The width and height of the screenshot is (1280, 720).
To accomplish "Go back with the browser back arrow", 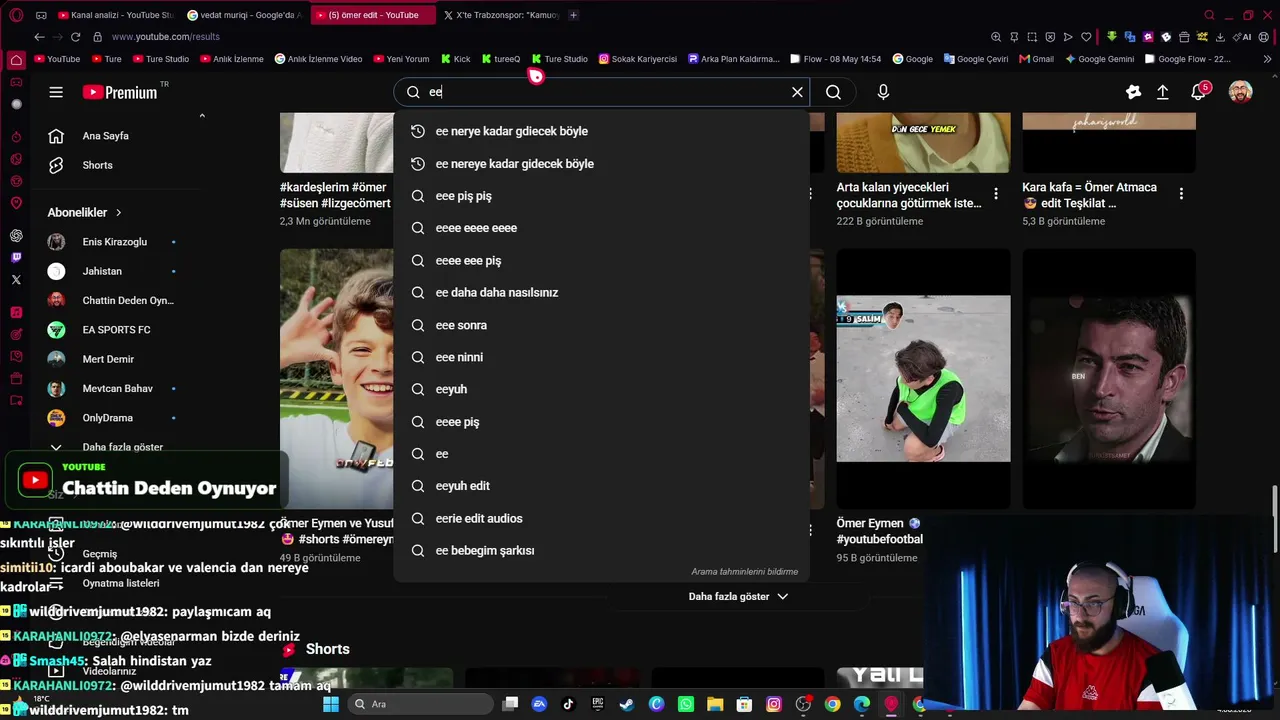I will click(39, 37).
